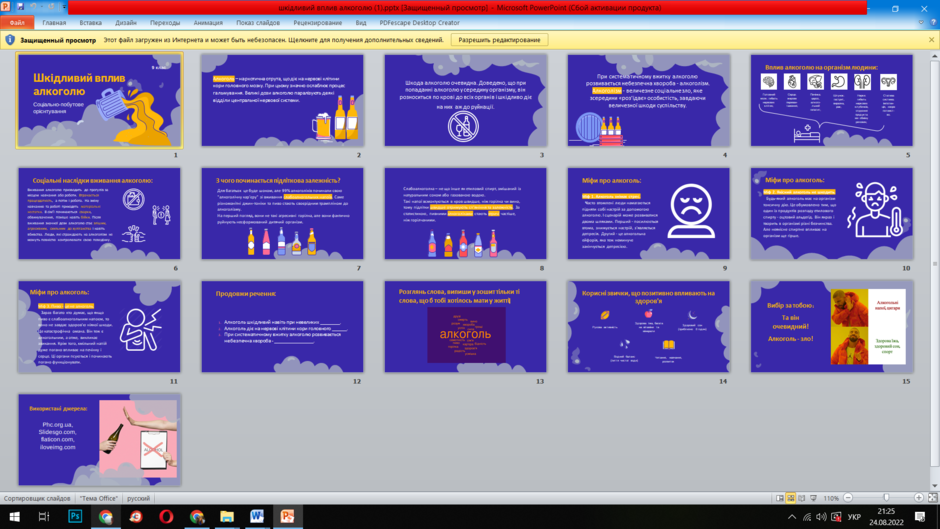This screenshot has width=940, height=529.
Task: Click the русский language indicator in status bar
Action: click(138, 498)
